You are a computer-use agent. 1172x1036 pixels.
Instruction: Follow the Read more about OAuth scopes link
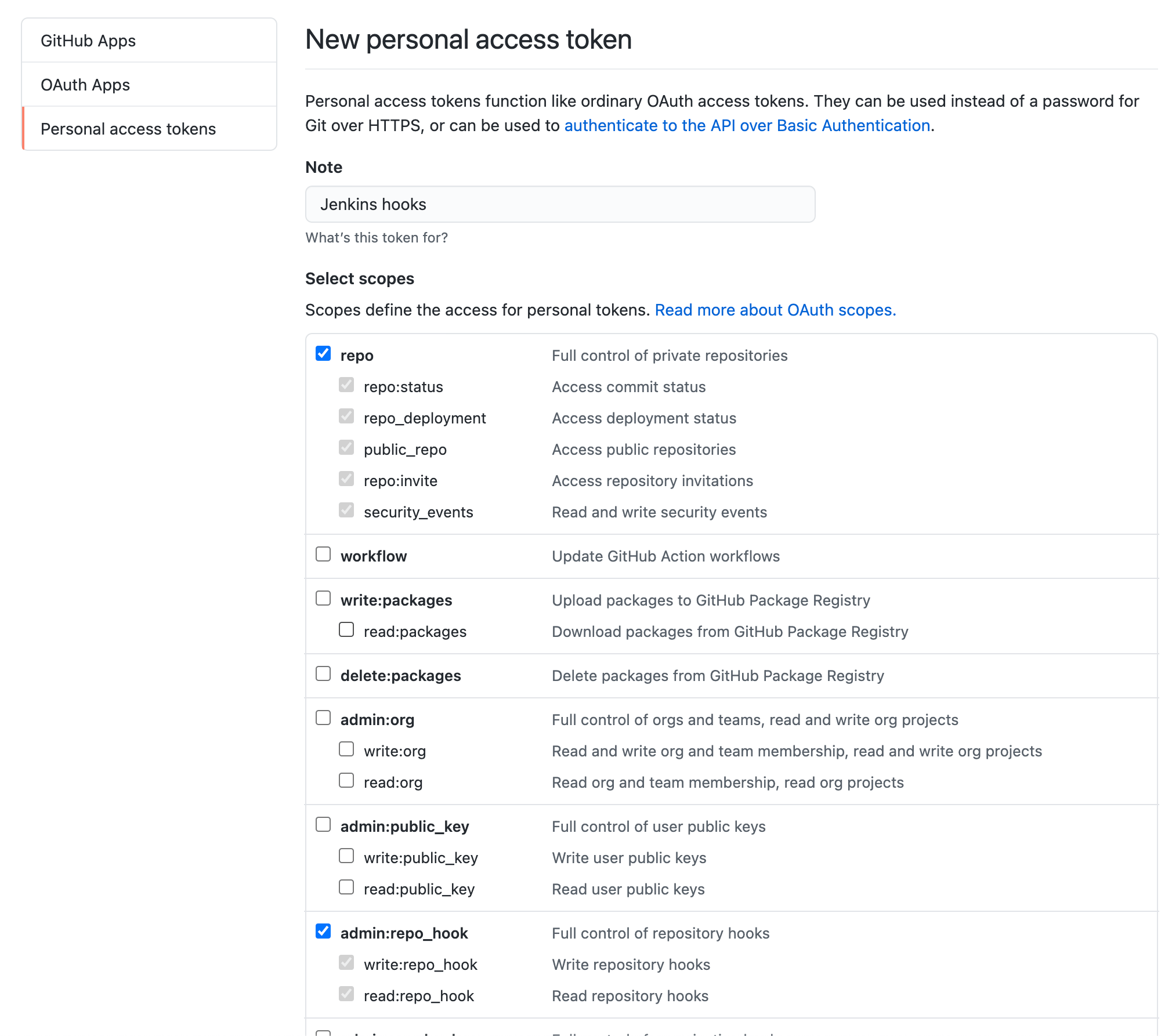(x=775, y=310)
